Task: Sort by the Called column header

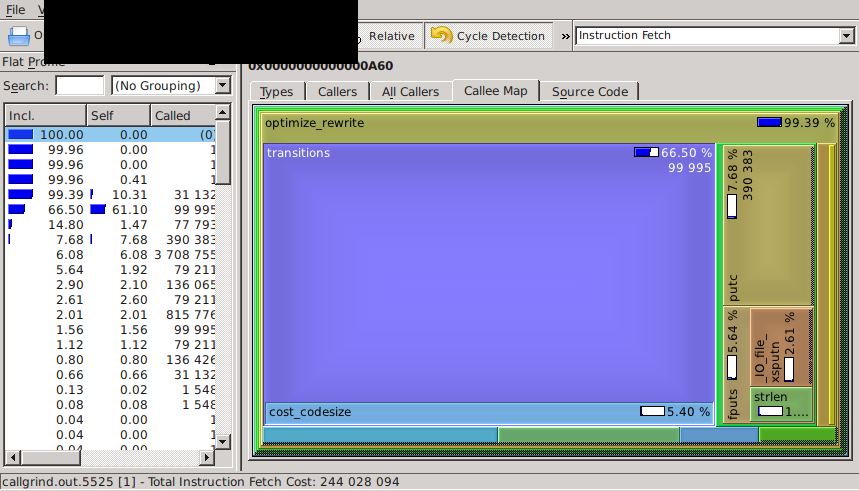Action: [183, 116]
